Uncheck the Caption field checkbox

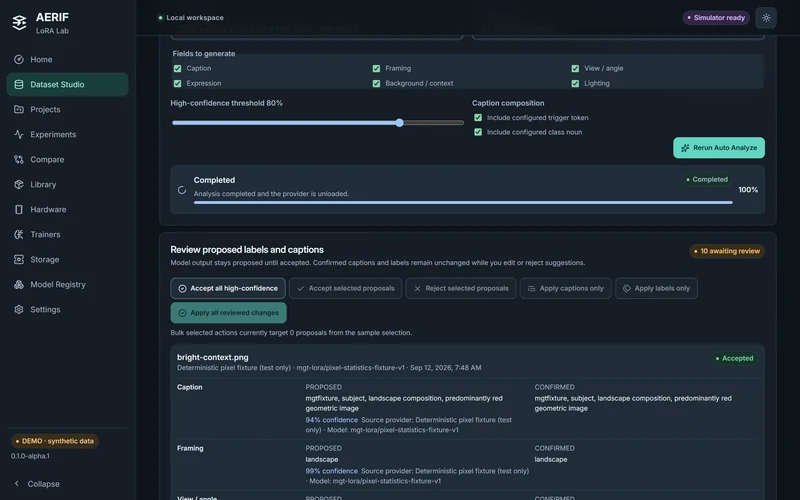click(x=178, y=68)
